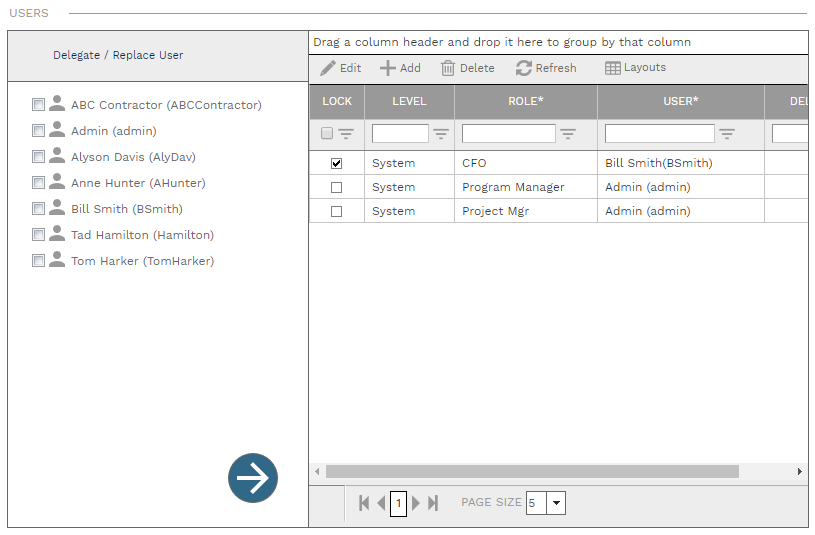Click the scrollbar right arrow
Screen dimensions: 815x535
coord(799,472)
